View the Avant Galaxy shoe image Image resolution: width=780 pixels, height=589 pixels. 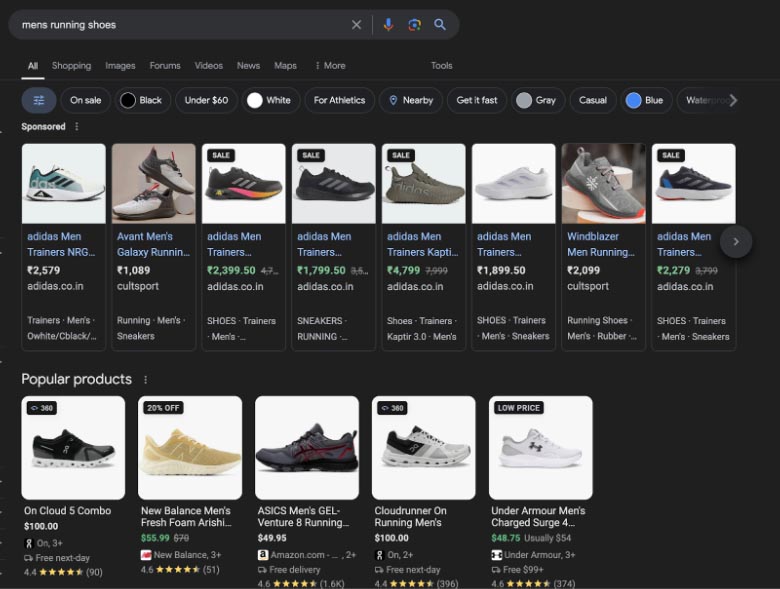coord(154,184)
